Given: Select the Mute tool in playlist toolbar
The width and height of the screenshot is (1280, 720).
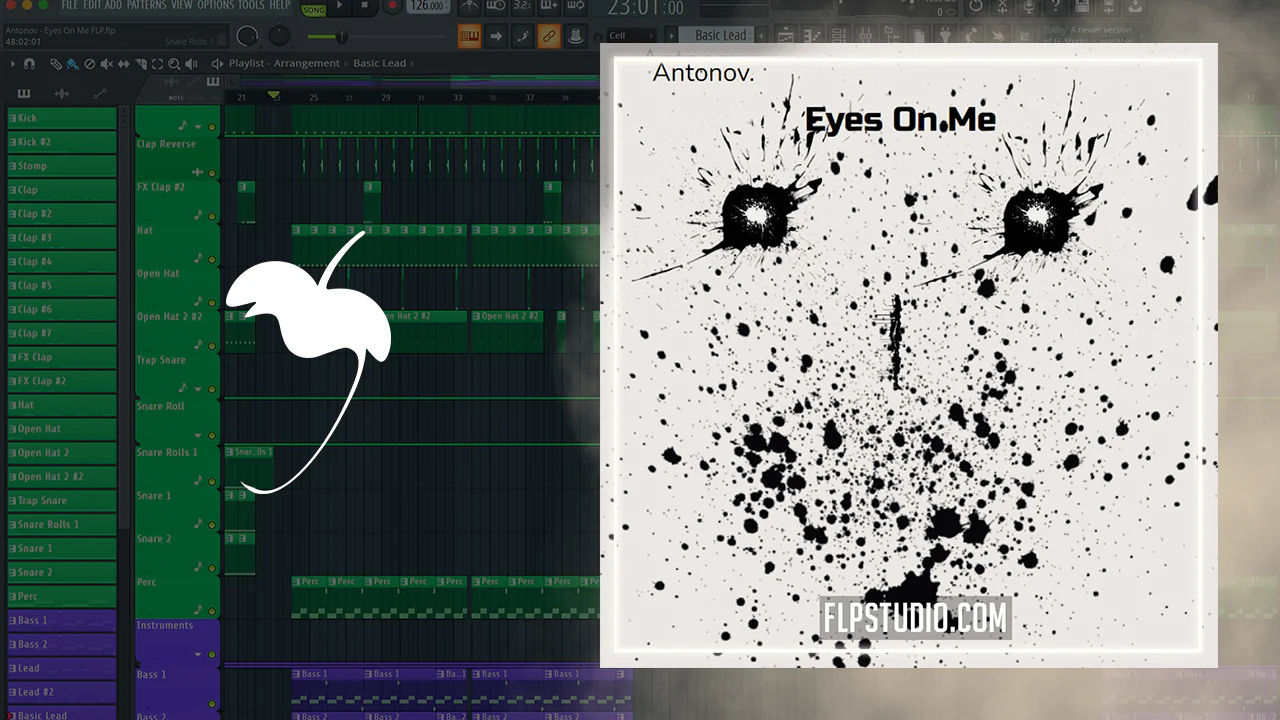Looking at the screenshot, I should (107, 63).
